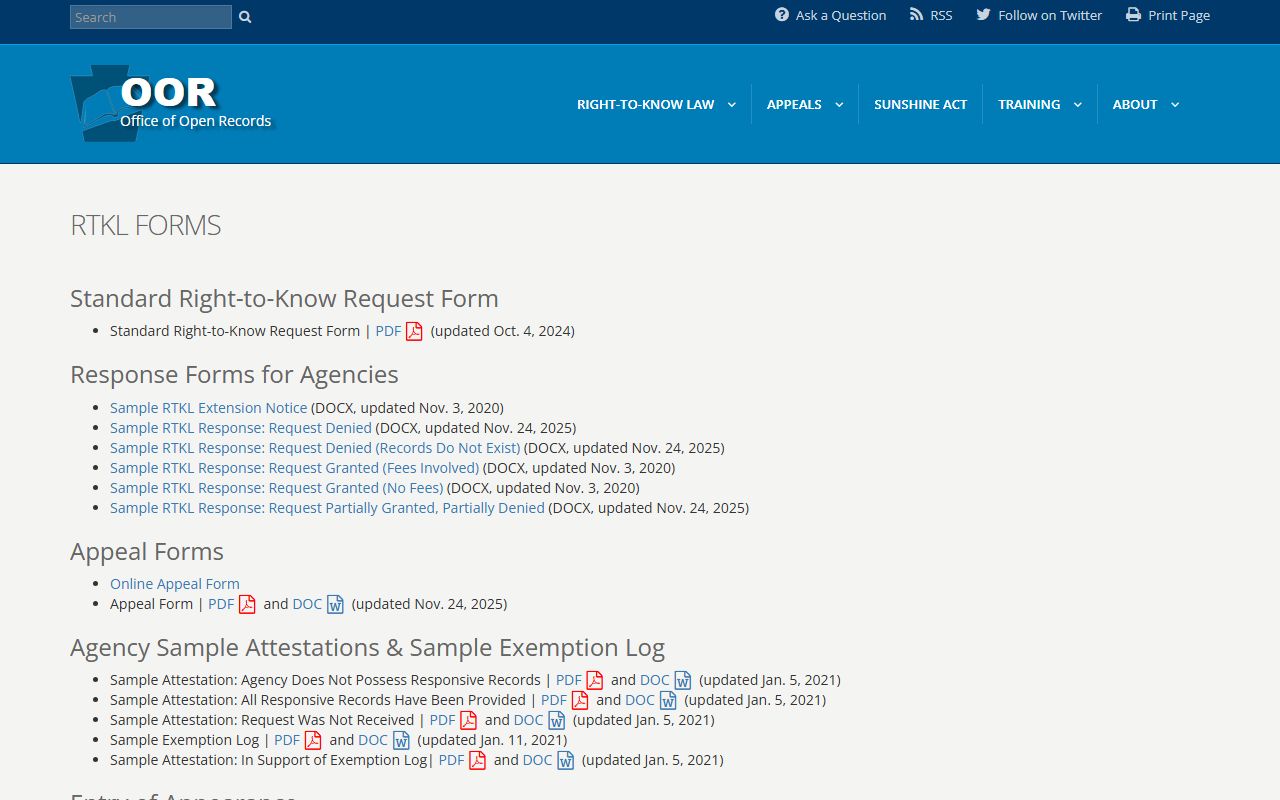Click Word icon for Request Was Not Received

click(556, 720)
